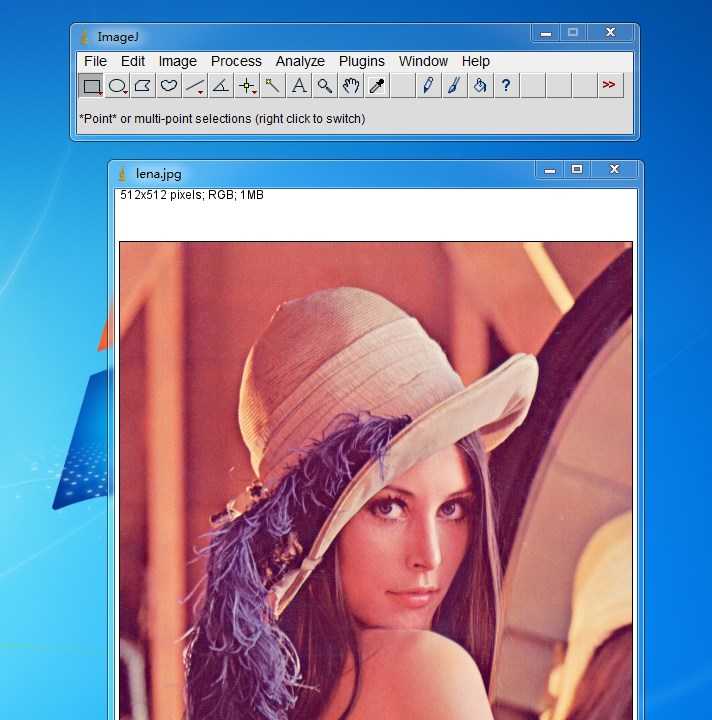Click the question mark help tool icon
Image resolution: width=712 pixels, height=720 pixels.
(506, 85)
